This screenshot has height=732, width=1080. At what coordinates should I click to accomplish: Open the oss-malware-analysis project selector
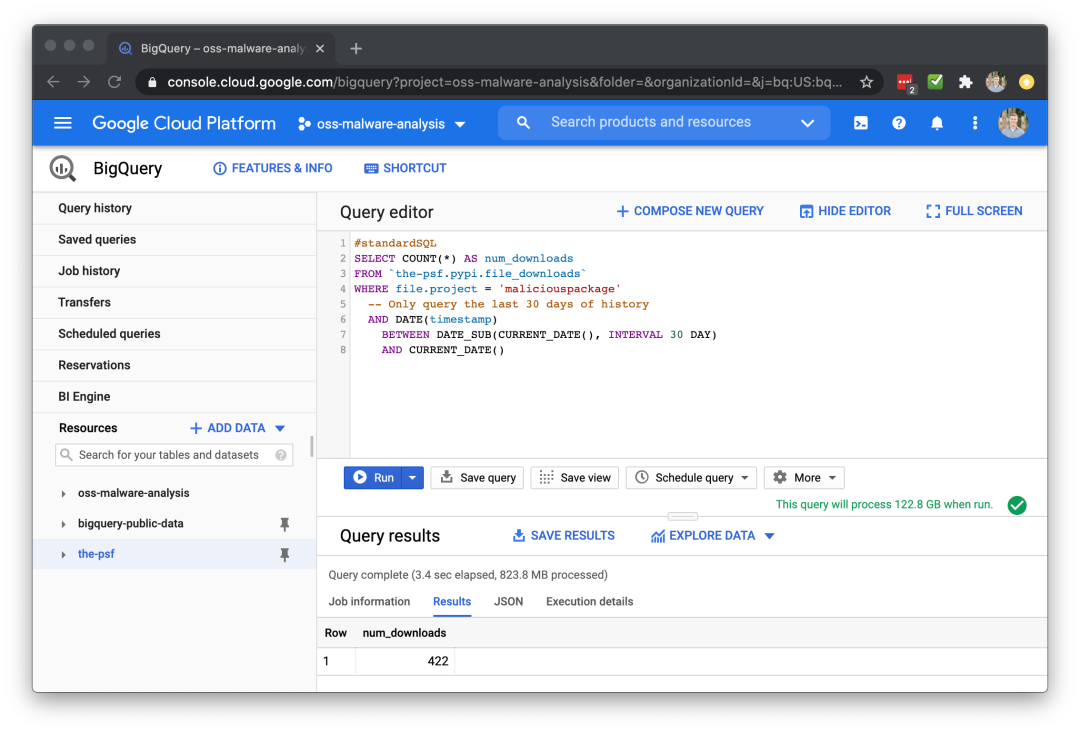tap(382, 124)
